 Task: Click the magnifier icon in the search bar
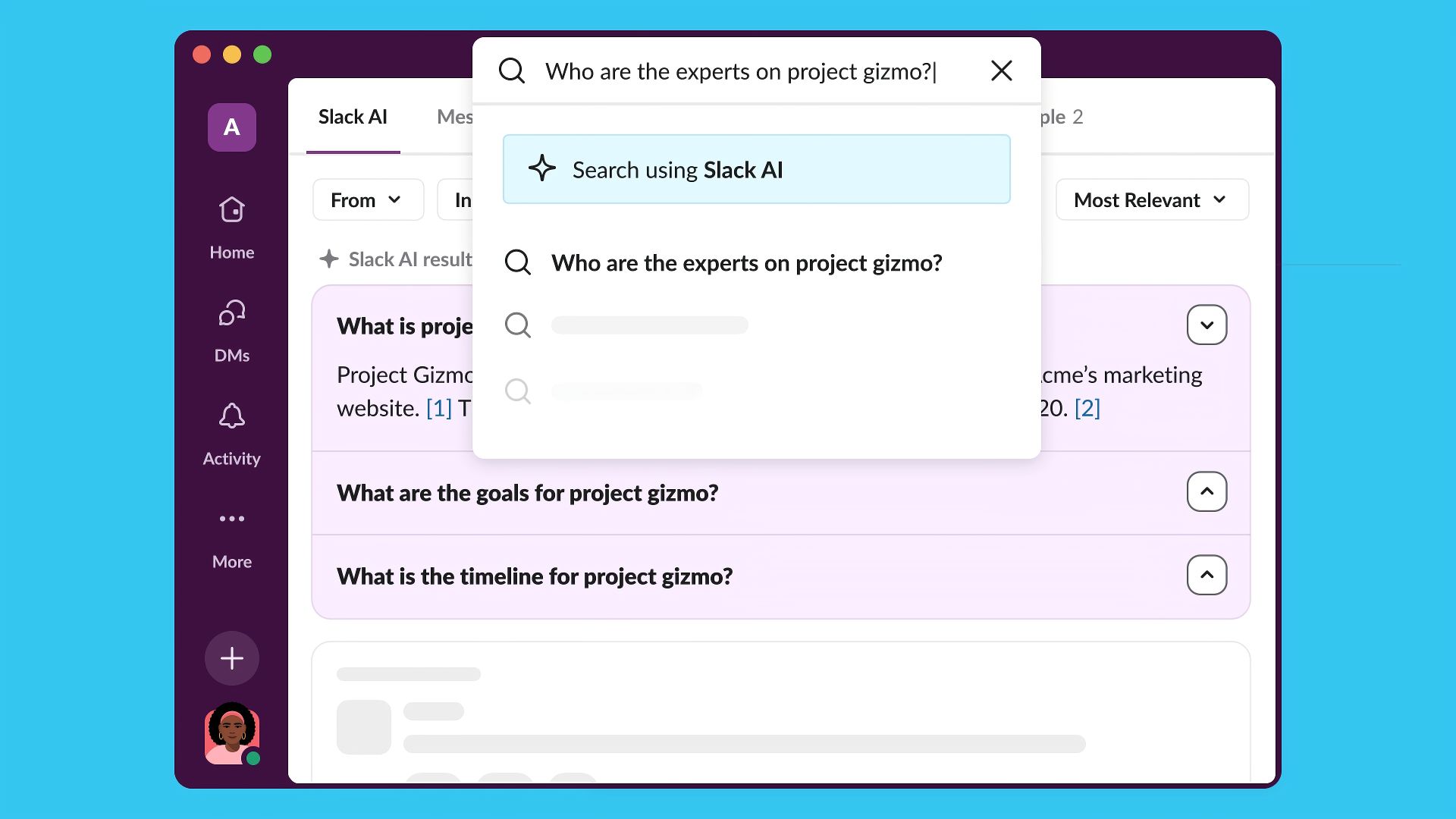coord(512,71)
